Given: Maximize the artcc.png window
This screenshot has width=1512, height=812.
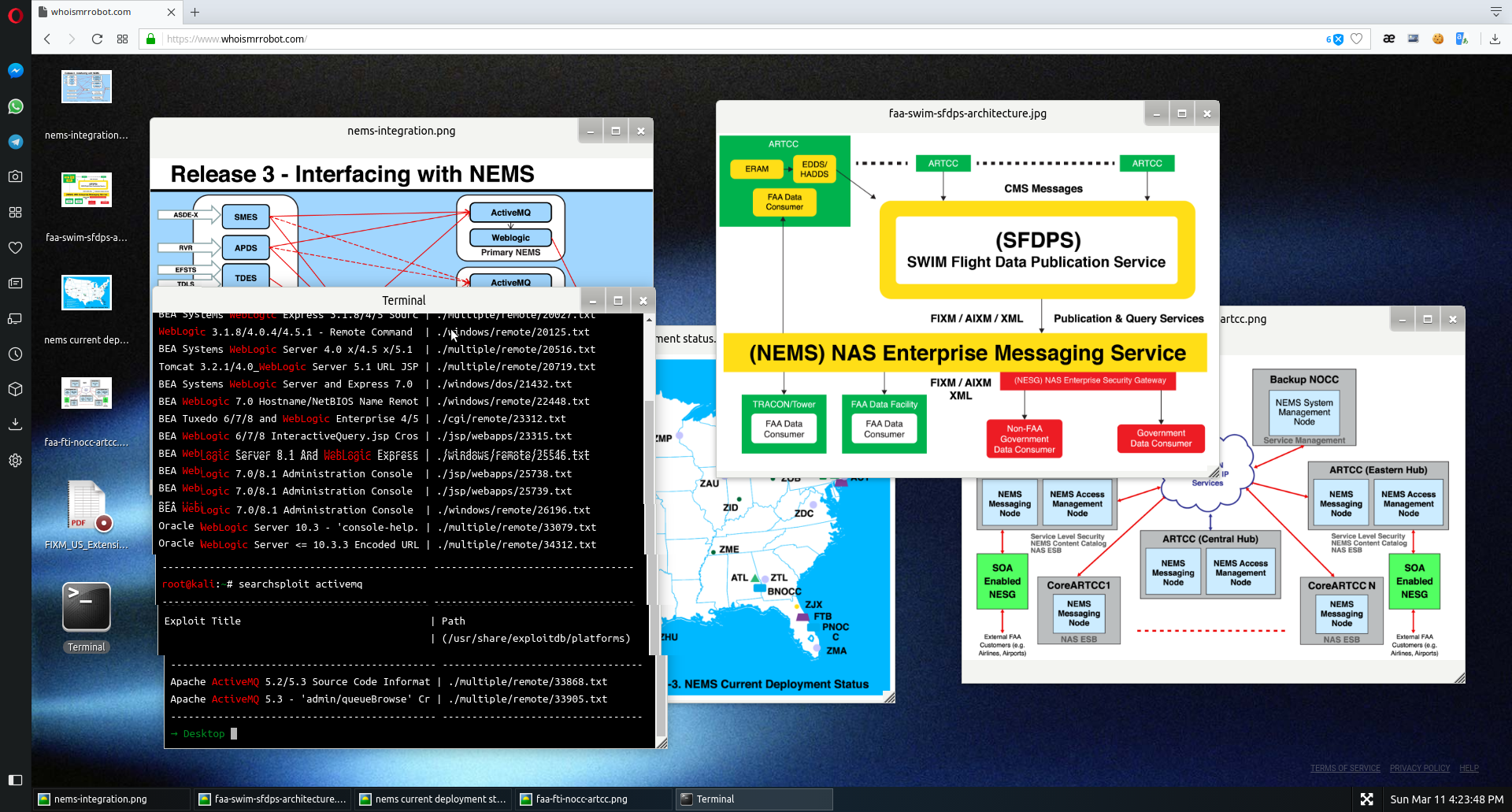Looking at the screenshot, I should 1427,319.
